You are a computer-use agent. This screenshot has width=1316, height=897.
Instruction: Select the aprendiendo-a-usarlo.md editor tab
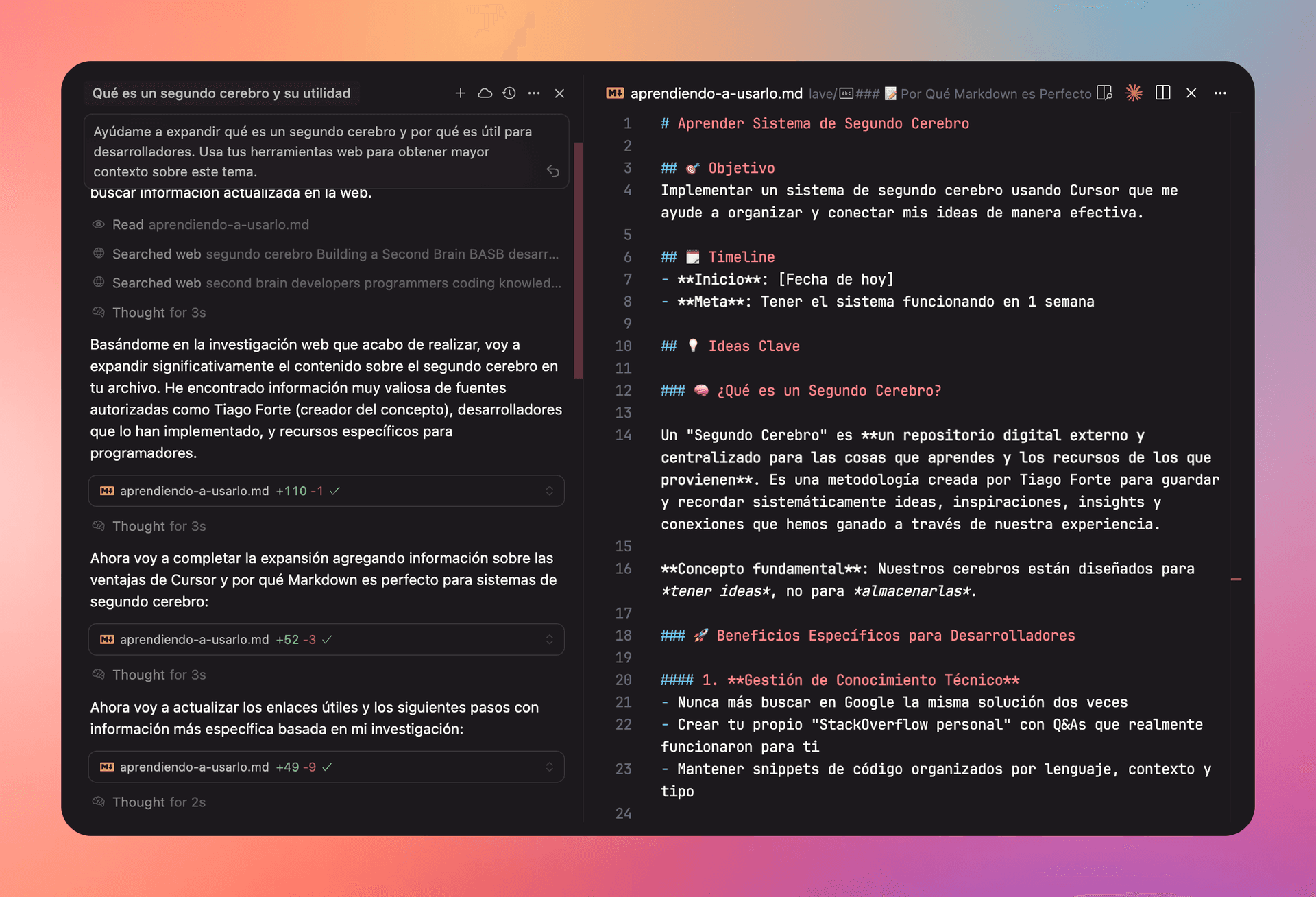click(x=715, y=93)
